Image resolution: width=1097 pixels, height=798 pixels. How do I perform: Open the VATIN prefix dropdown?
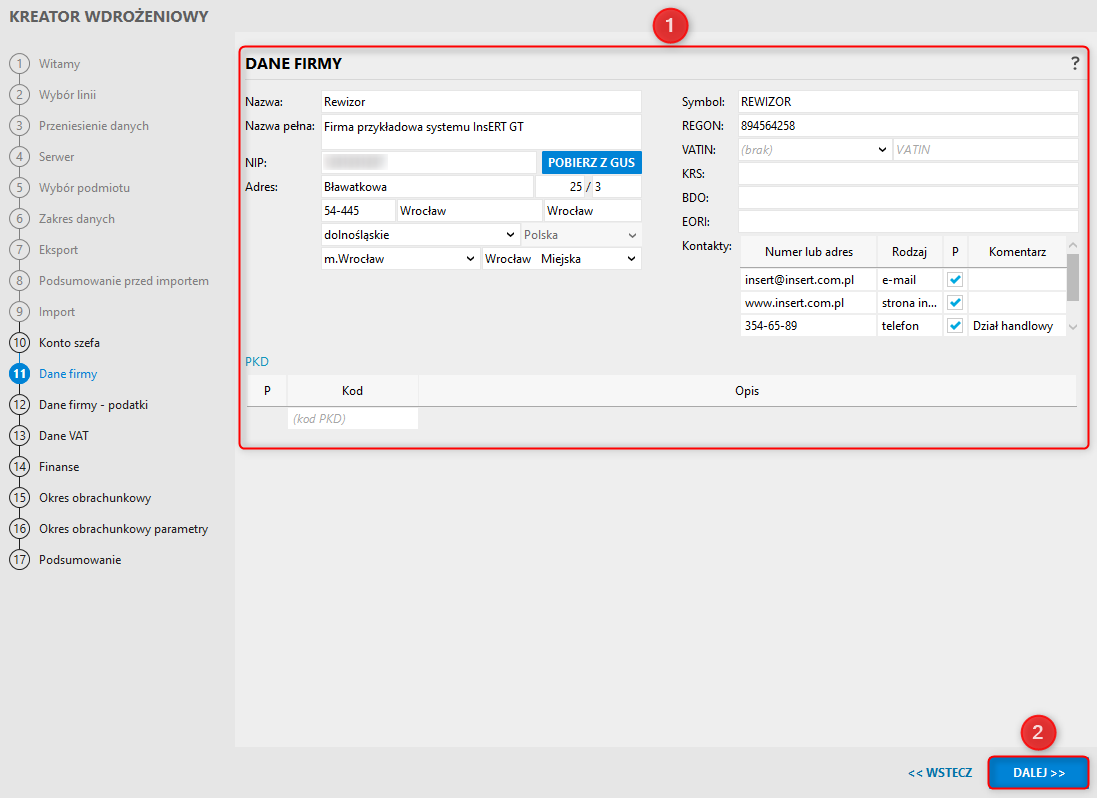click(x=814, y=149)
